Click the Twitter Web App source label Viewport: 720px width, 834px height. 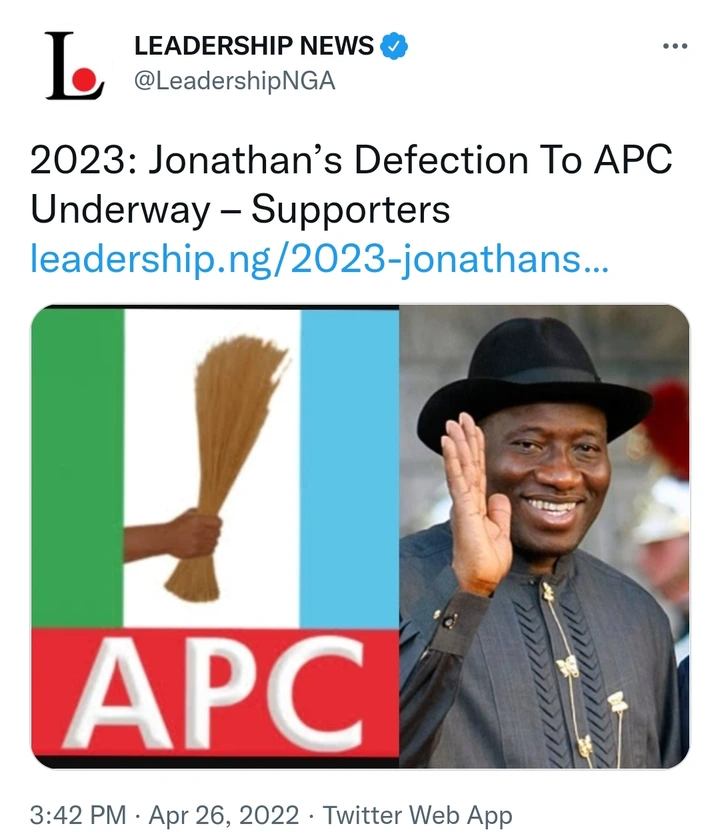(417, 815)
